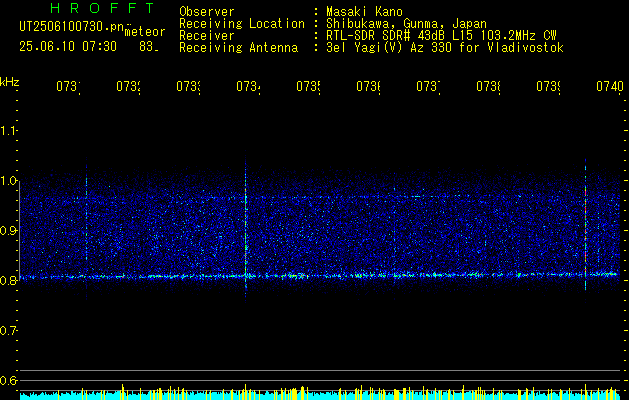Click the 0740 time axis label
This screenshot has width=629, height=400.
610,86
